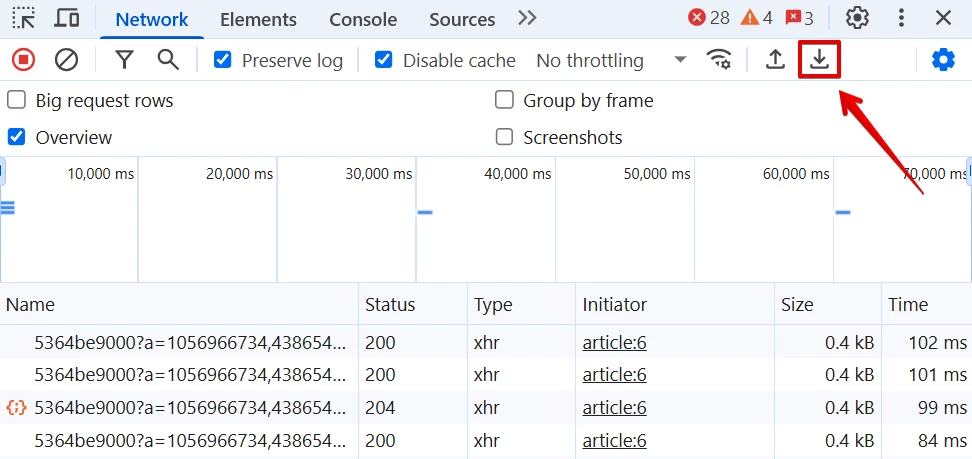Image resolution: width=972 pixels, height=459 pixels.
Task: Export HAR file with download icon
Action: [820, 60]
